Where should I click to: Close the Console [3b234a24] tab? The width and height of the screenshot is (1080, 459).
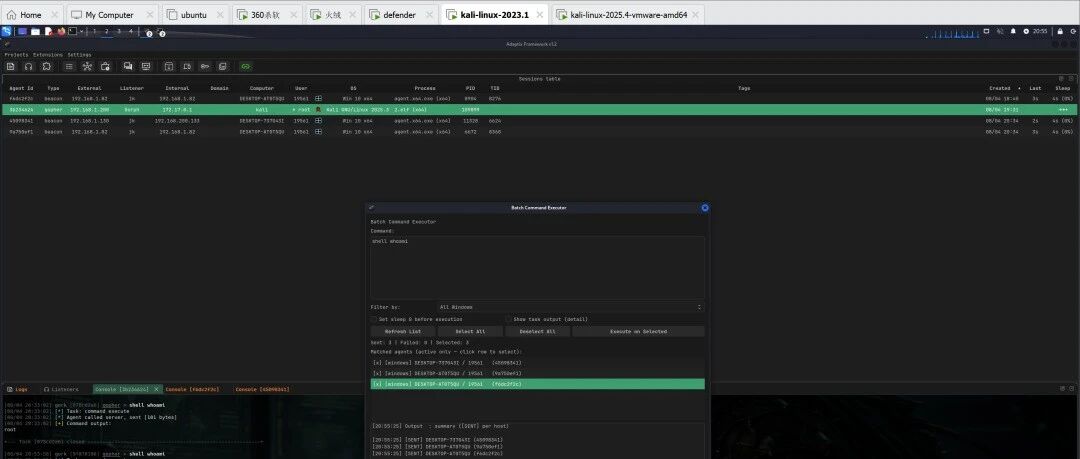156,389
